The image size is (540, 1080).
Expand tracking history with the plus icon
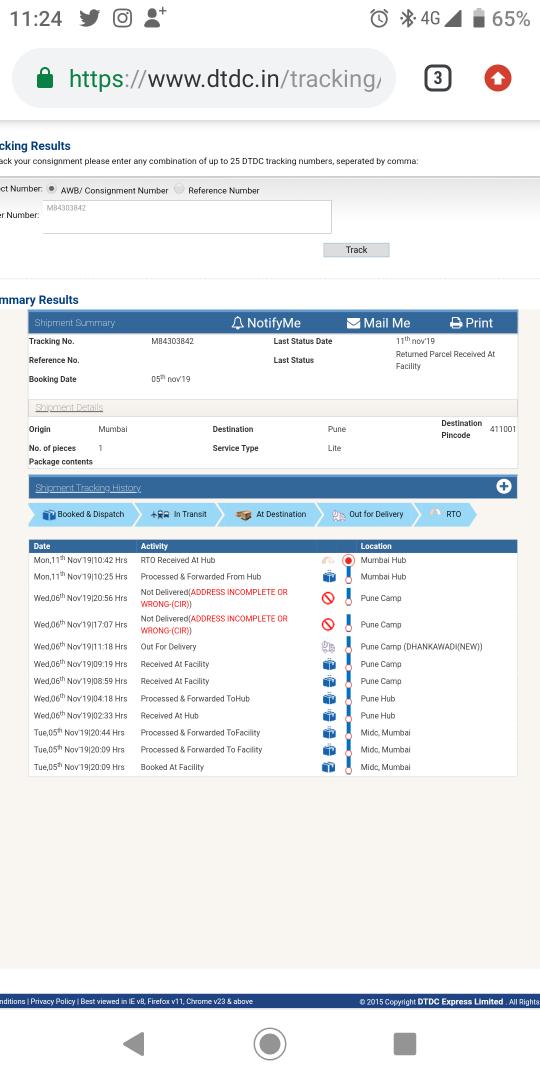coord(503,487)
